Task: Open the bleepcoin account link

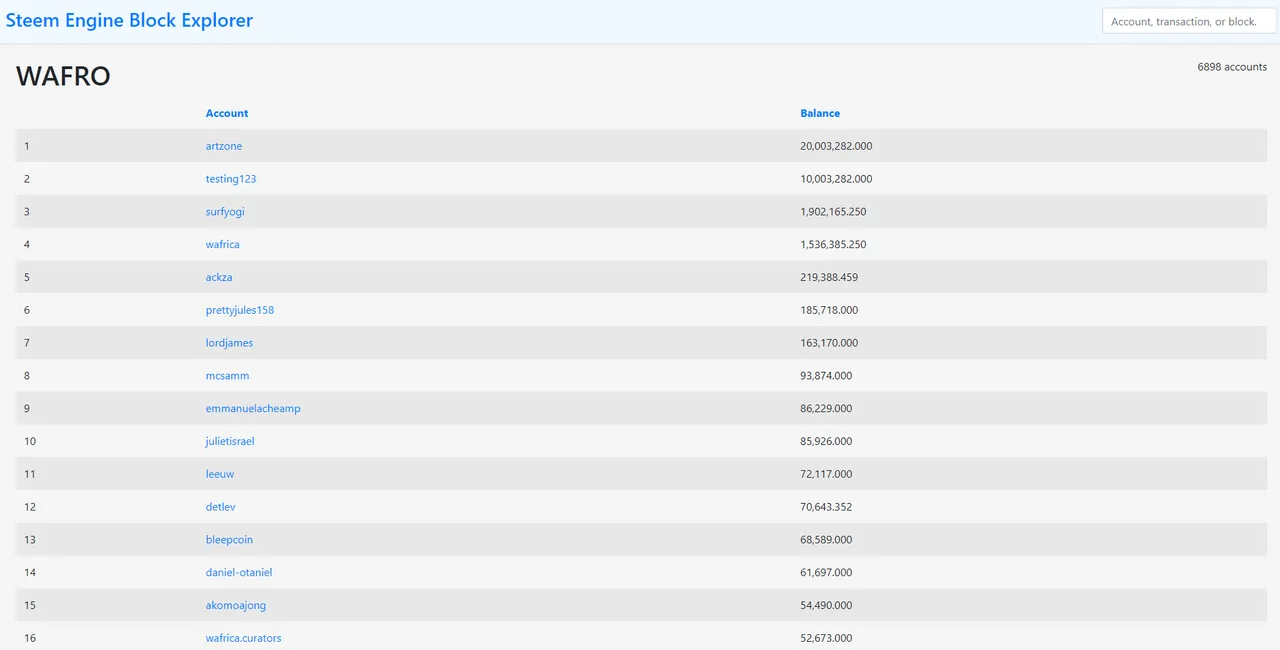Action: click(229, 540)
